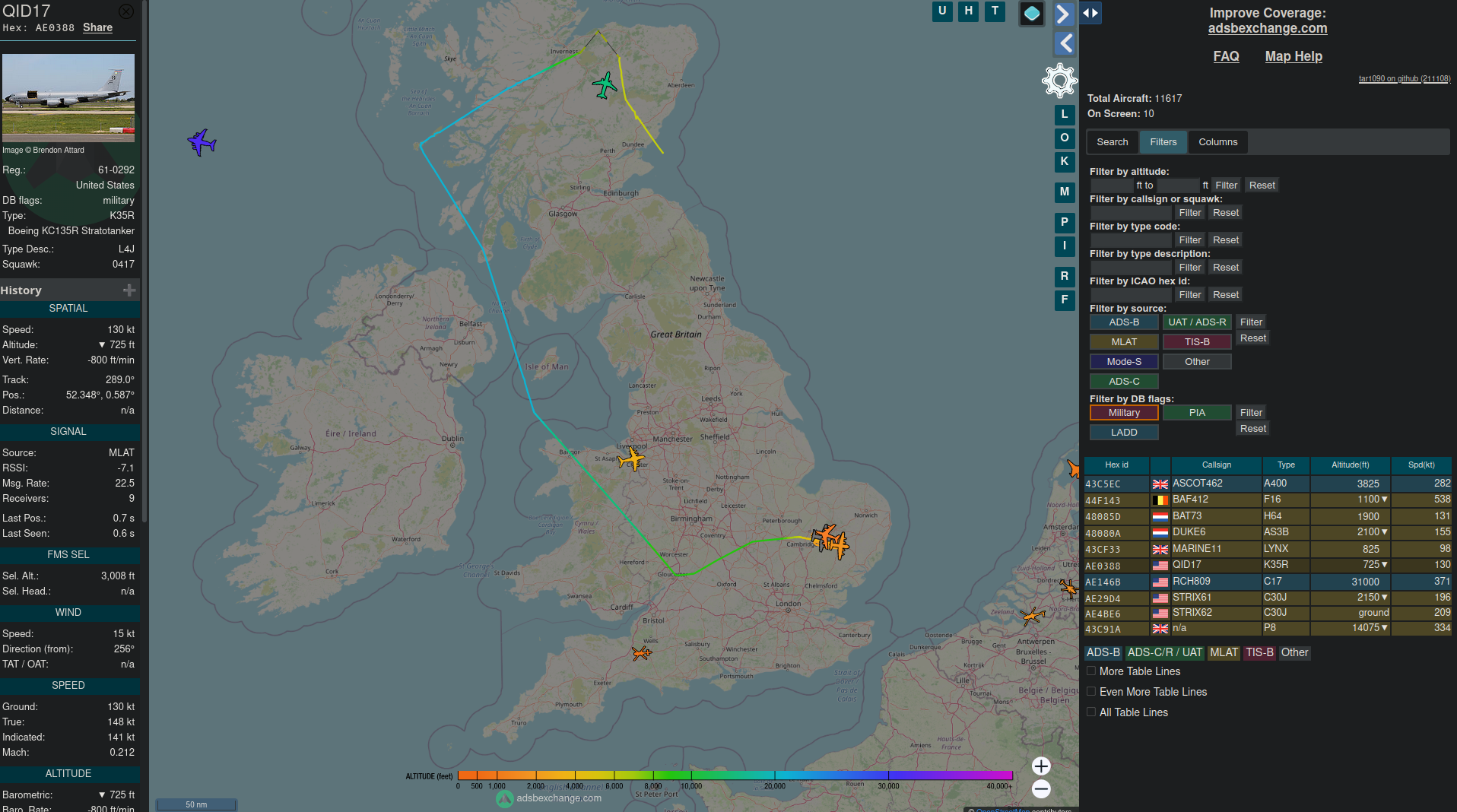Click the ICAO hex id filter input
The image size is (1457, 812).
[1131, 295]
